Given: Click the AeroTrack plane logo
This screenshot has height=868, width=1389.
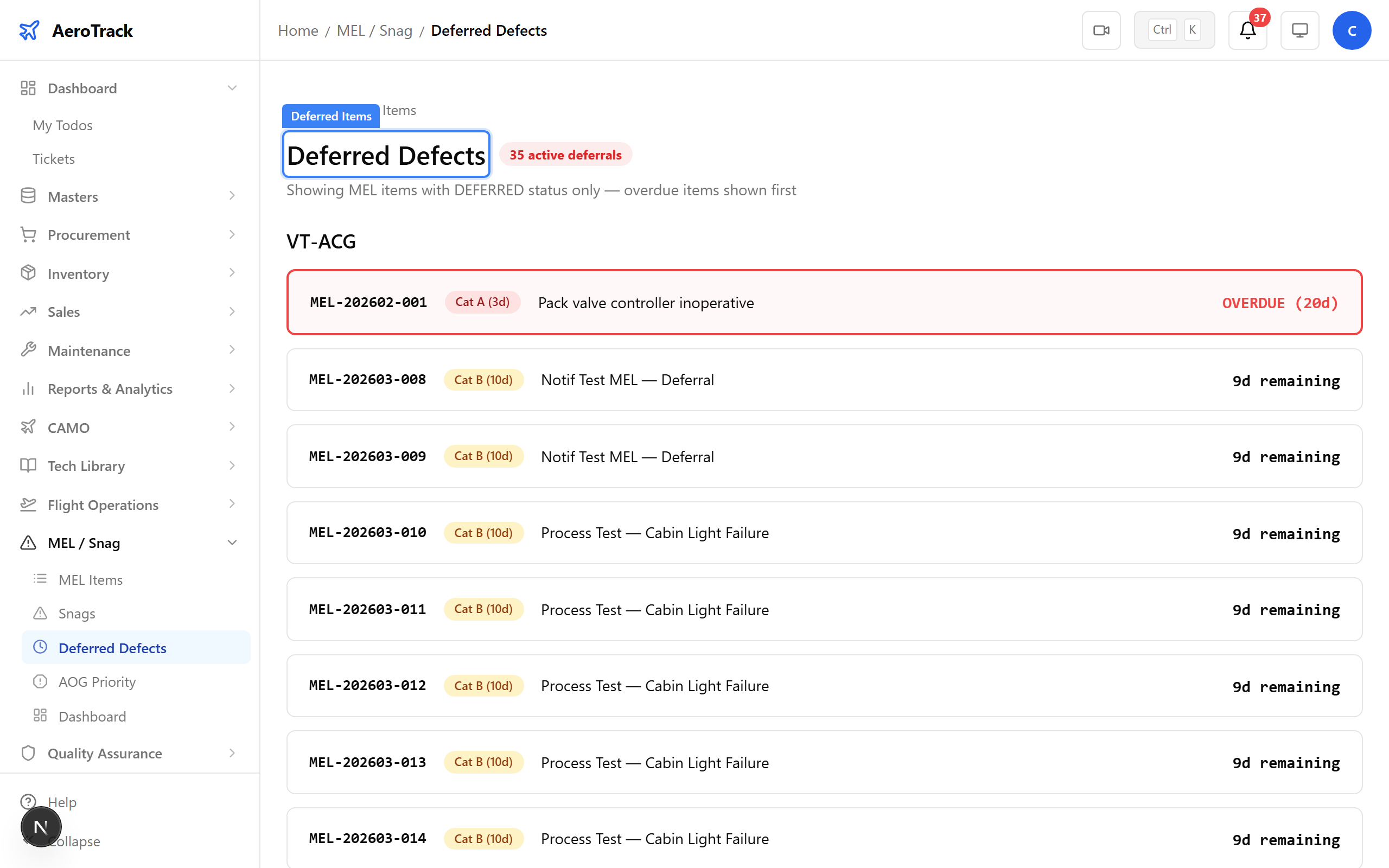Looking at the screenshot, I should 29,30.
